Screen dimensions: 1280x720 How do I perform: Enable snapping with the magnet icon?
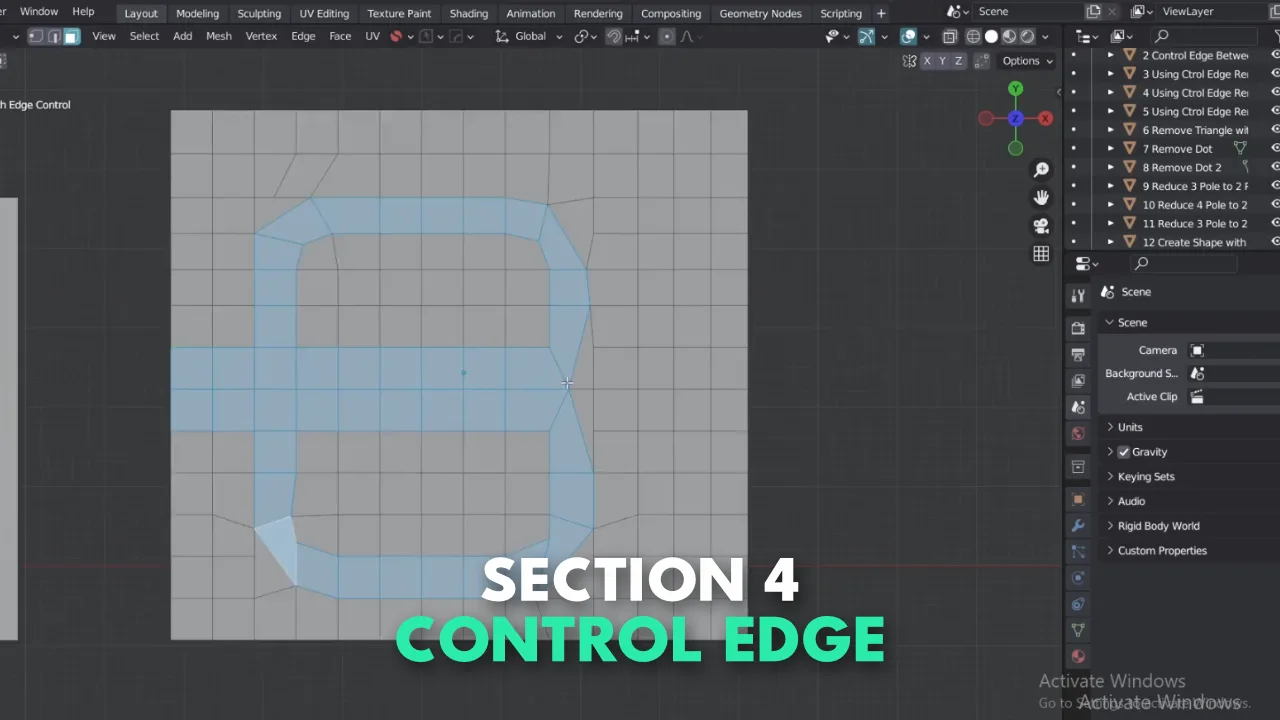coord(613,36)
